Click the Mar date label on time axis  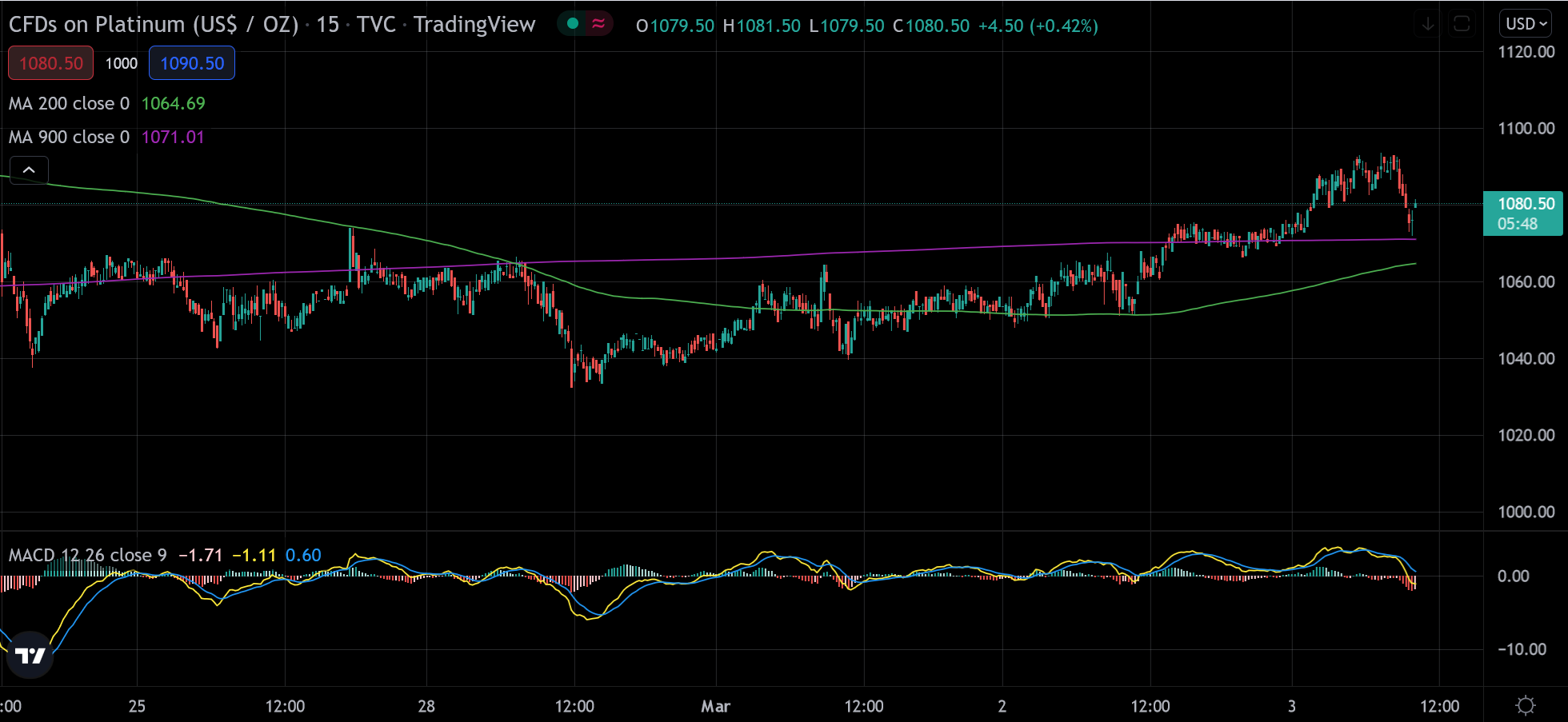[715, 706]
